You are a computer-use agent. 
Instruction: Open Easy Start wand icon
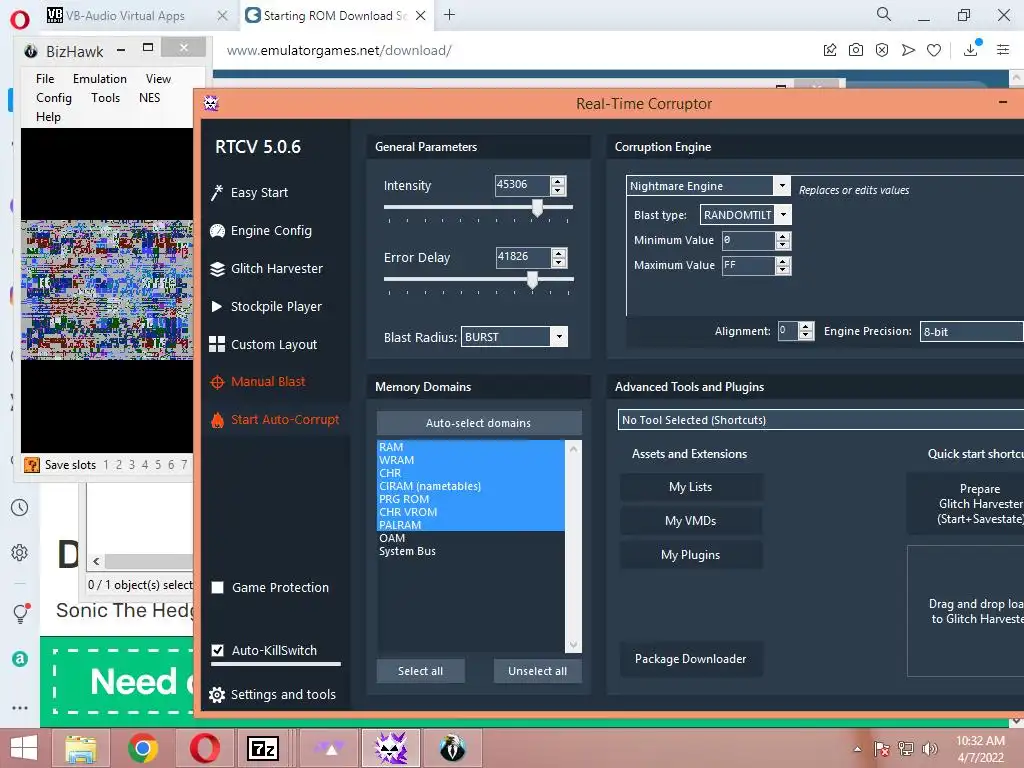point(217,192)
